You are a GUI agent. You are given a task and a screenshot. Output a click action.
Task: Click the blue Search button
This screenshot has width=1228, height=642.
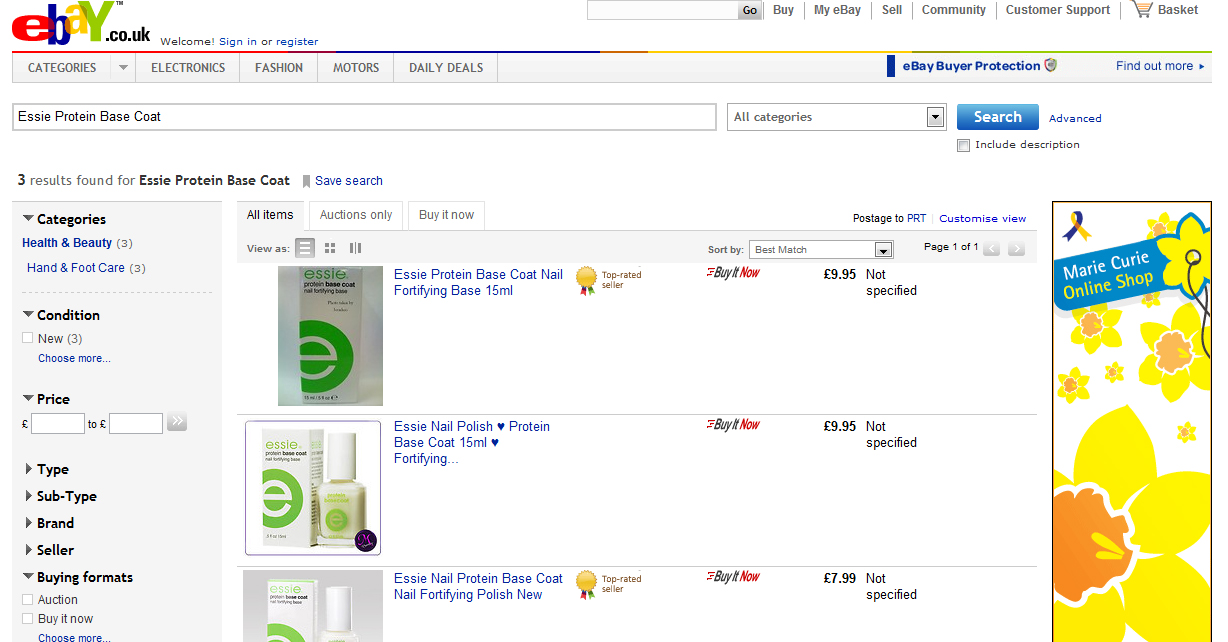coord(997,117)
